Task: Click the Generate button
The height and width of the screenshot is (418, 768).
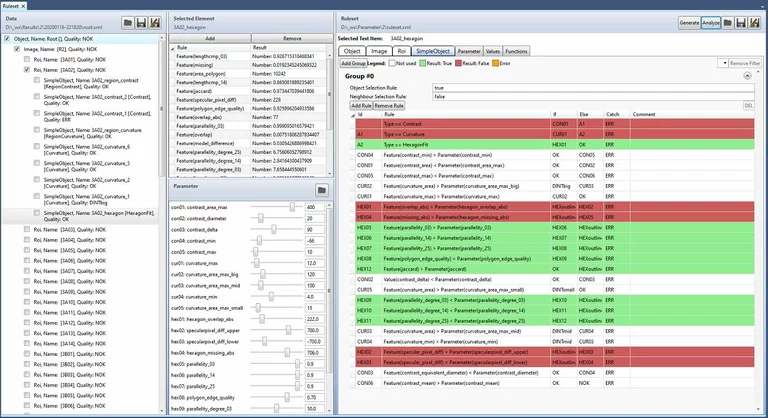Action: point(689,23)
